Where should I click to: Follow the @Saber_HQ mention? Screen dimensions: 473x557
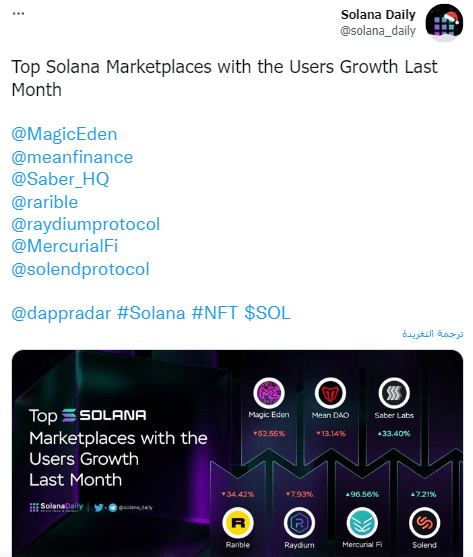[x=60, y=179]
